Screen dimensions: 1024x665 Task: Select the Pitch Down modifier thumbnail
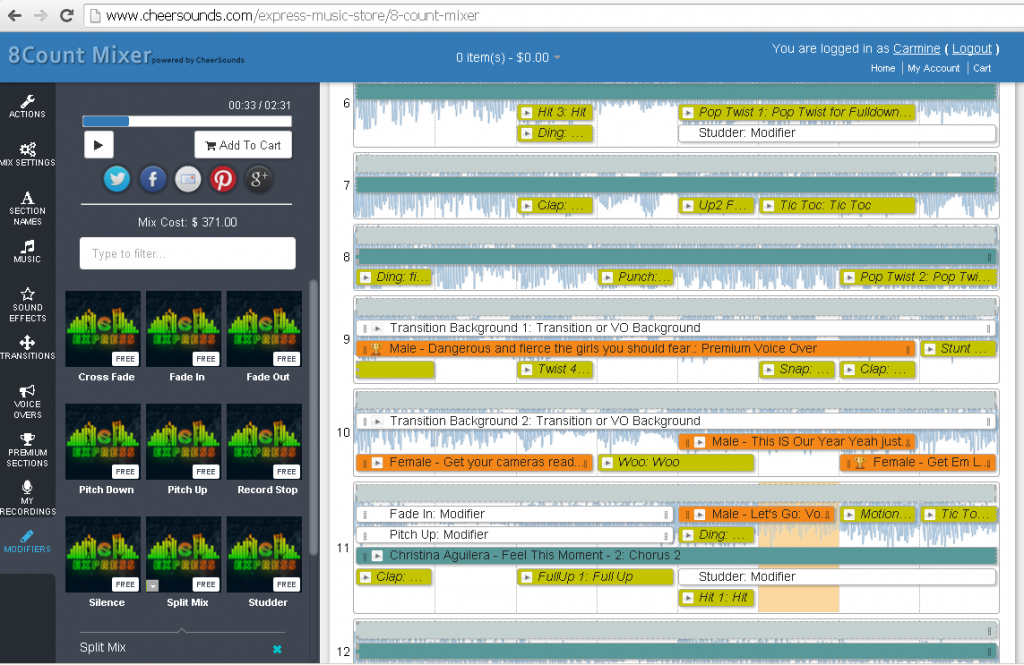pyautogui.click(x=103, y=442)
